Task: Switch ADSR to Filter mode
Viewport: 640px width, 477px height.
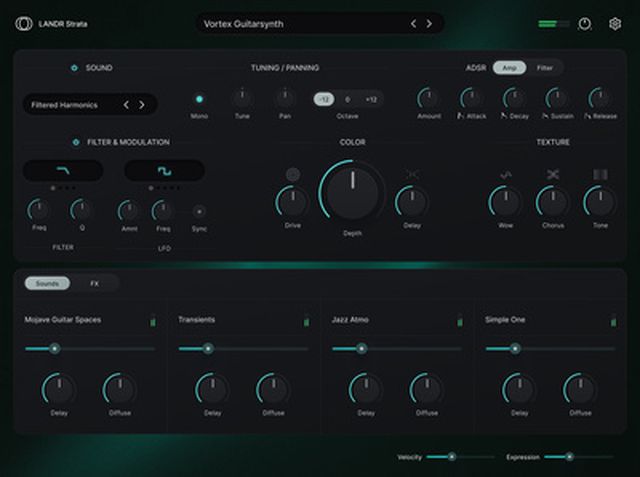Action: [x=544, y=68]
